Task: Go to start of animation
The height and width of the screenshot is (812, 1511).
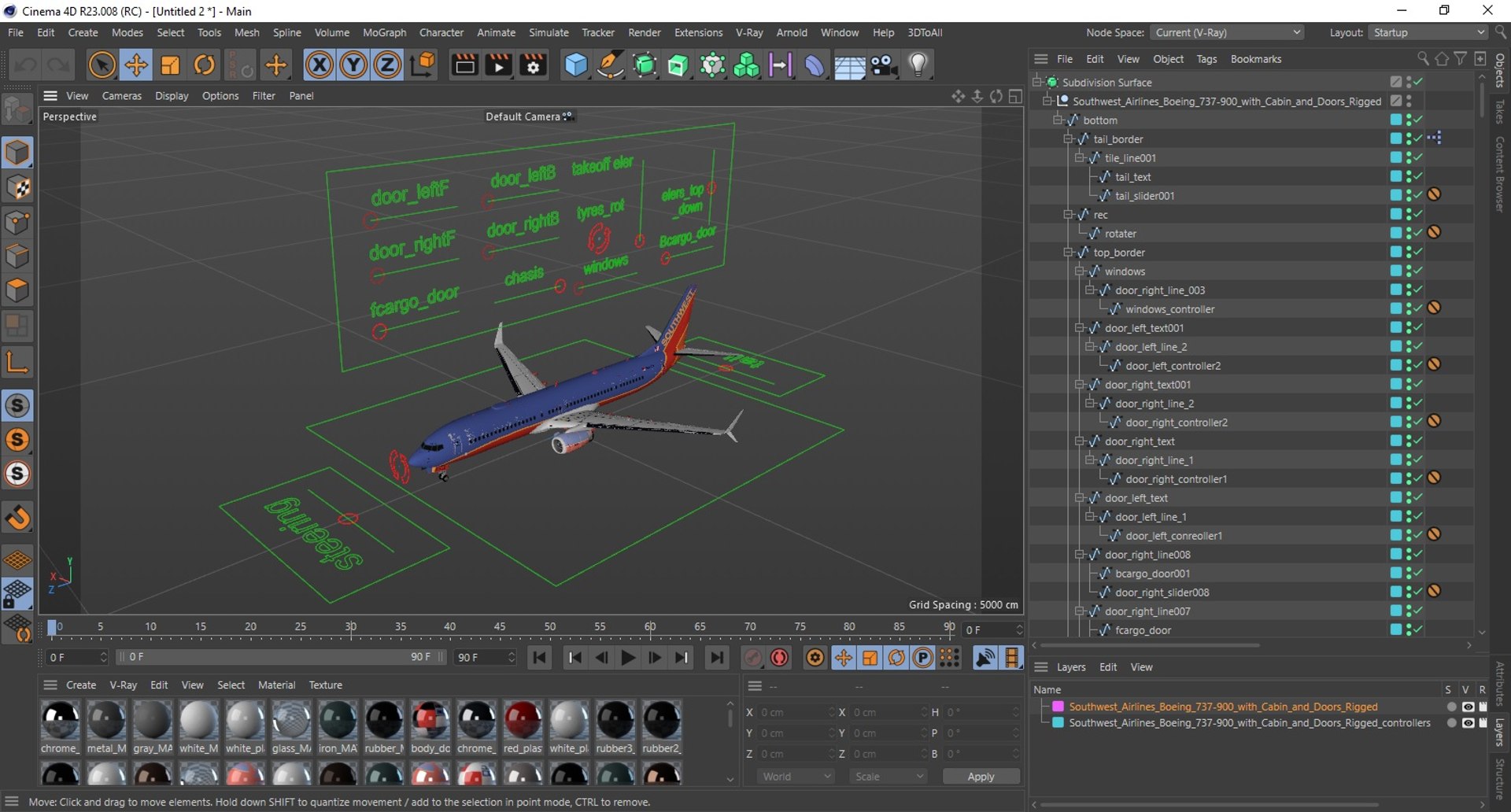Action: (x=540, y=658)
